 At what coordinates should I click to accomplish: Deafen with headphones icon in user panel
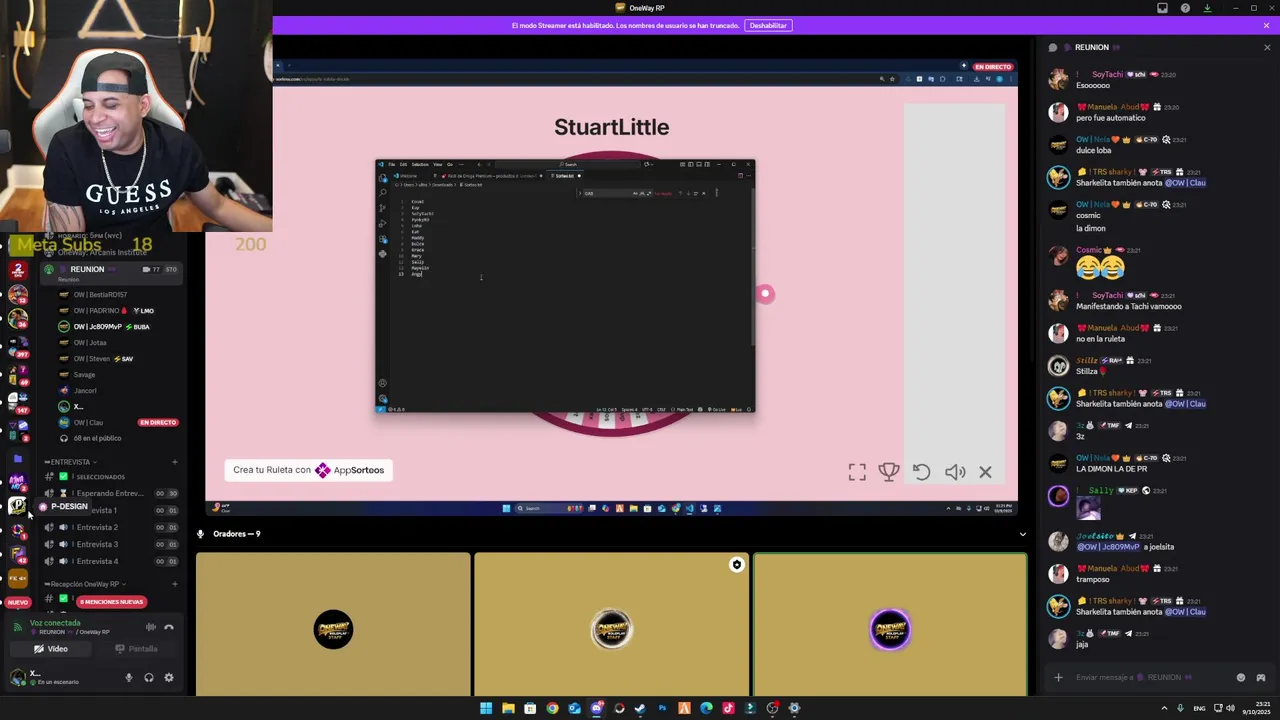tap(148, 677)
